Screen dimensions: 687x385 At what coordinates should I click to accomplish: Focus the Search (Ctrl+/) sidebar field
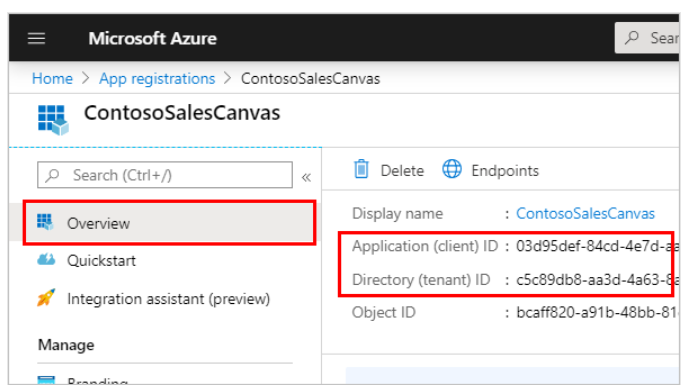[165, 175]
